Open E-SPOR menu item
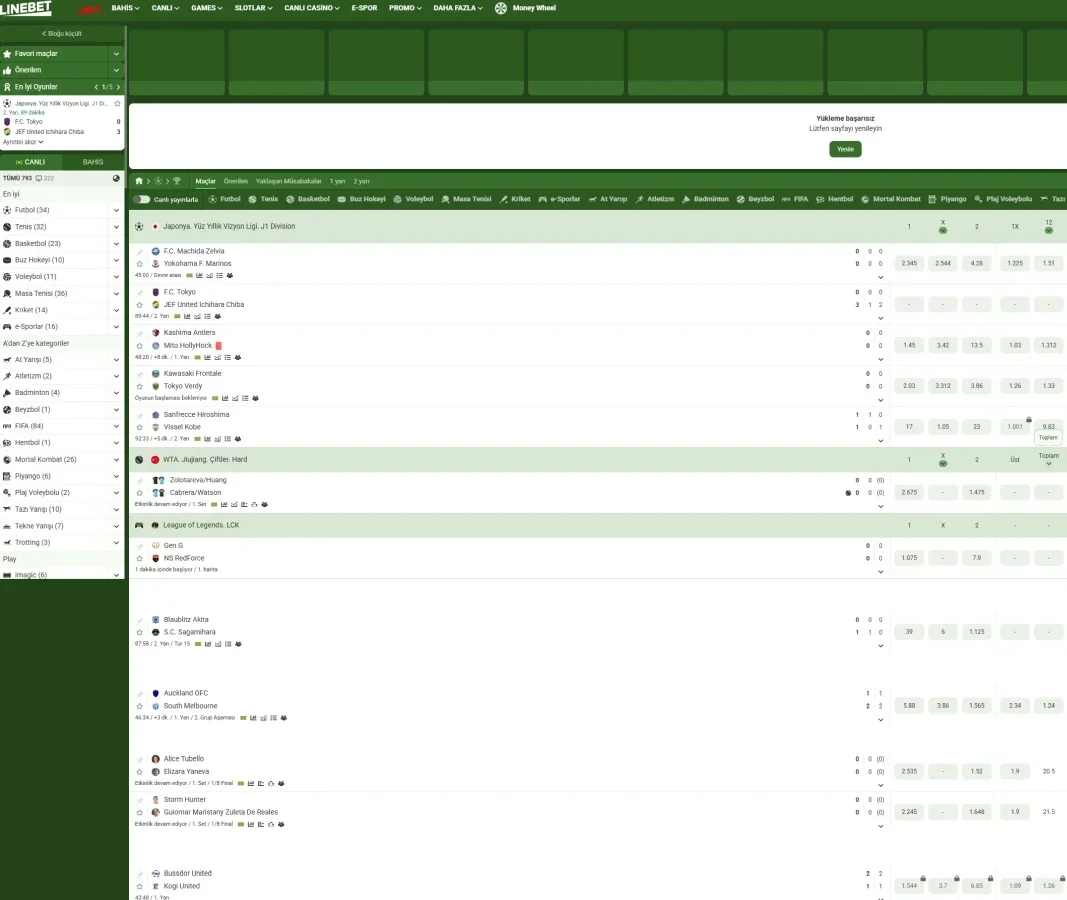Image resolution: width=1067 pixels, height=900 pixels. pos(364,8)
